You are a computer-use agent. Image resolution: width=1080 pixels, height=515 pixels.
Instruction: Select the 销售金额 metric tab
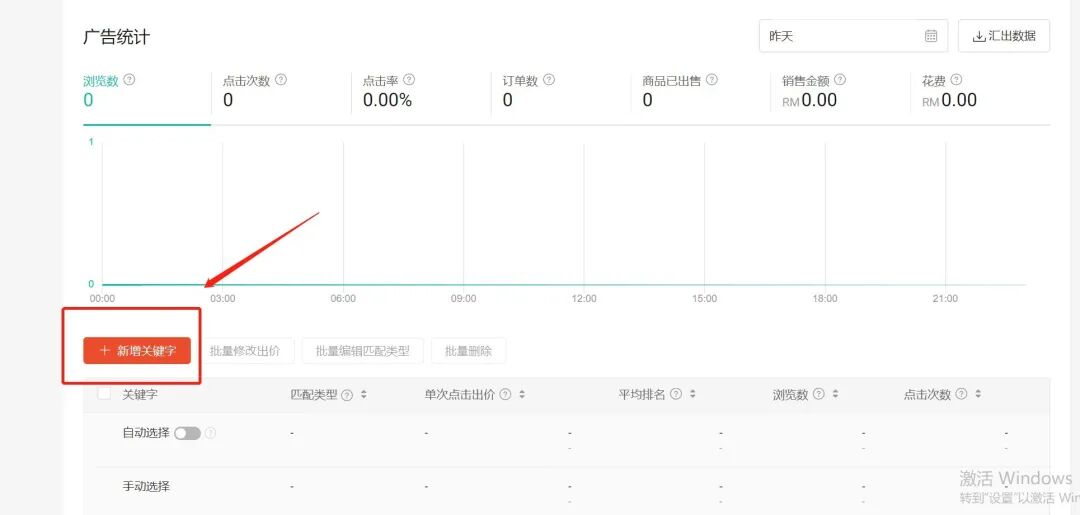[841, 91]
